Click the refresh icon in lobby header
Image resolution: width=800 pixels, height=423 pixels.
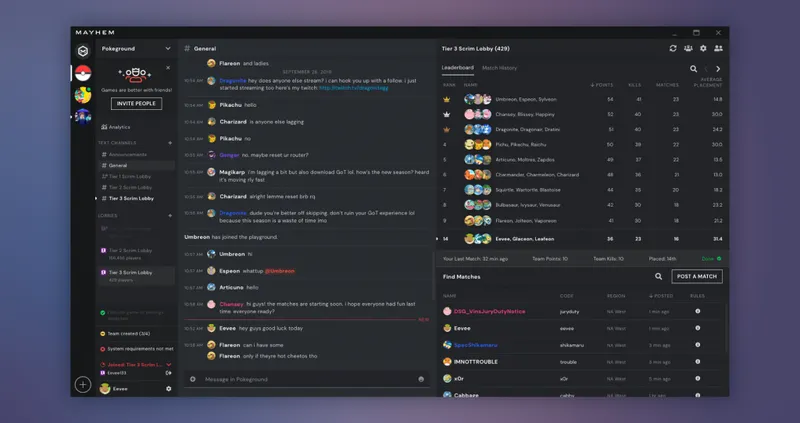click(x=673, y=48)
